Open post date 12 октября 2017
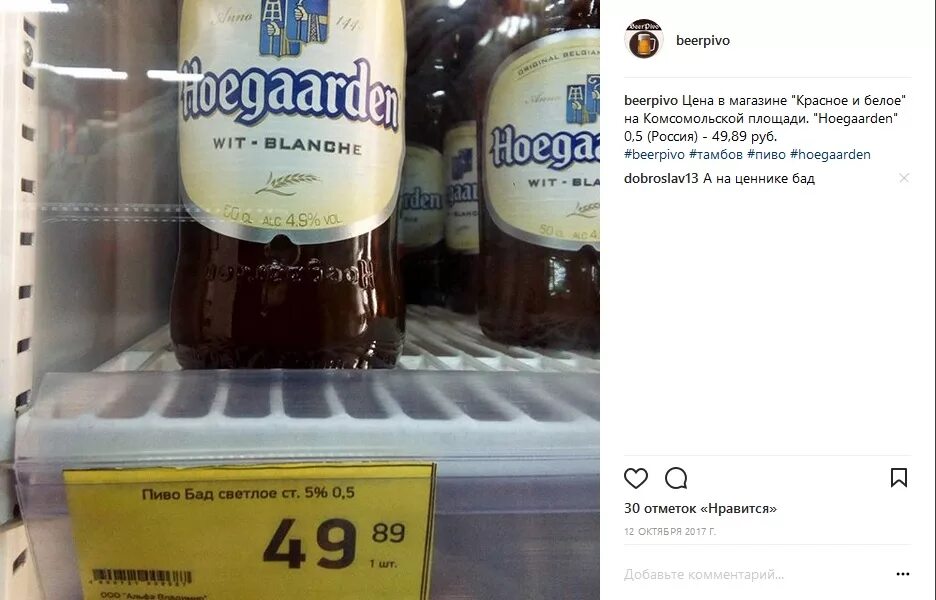This screenshot has height=600, width=936. (670, 531)
